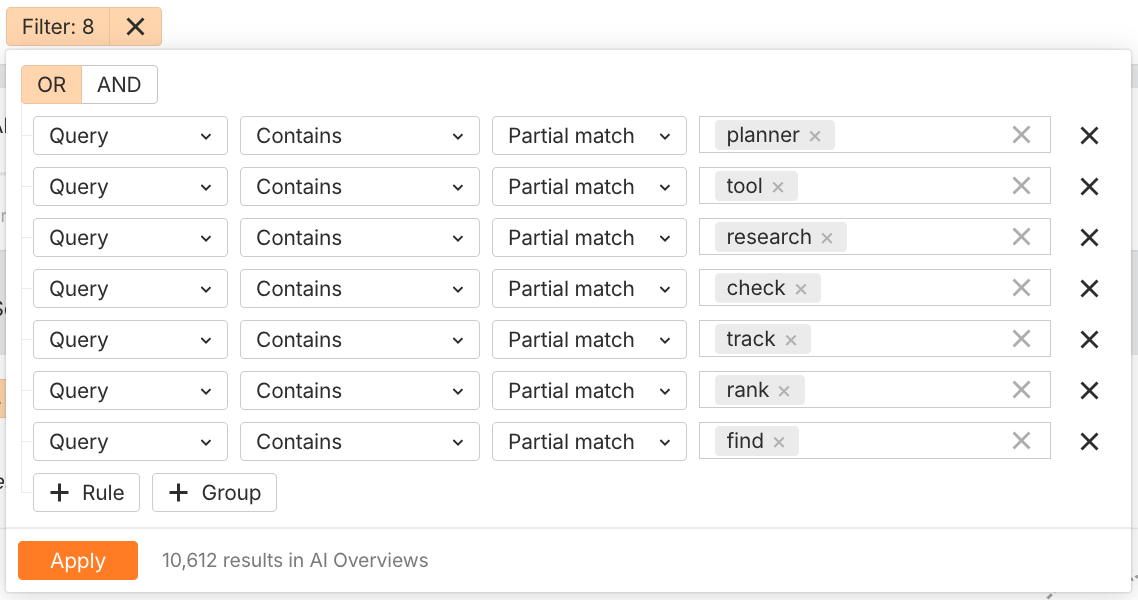Open the Contains dropdown in the "track" rule
Image resolution: width=1138 pixels, height=600 pixels.
359,339
